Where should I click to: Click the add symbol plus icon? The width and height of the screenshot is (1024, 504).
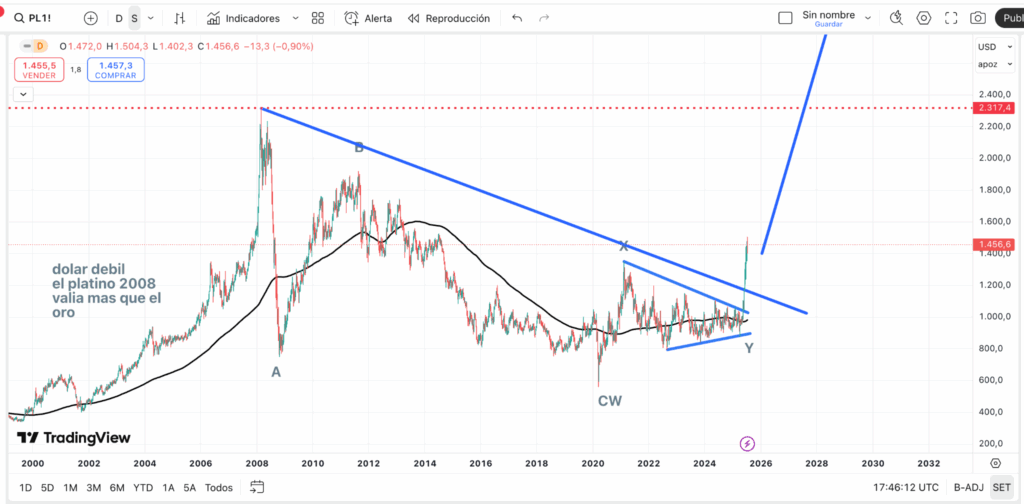coord(91,18)
